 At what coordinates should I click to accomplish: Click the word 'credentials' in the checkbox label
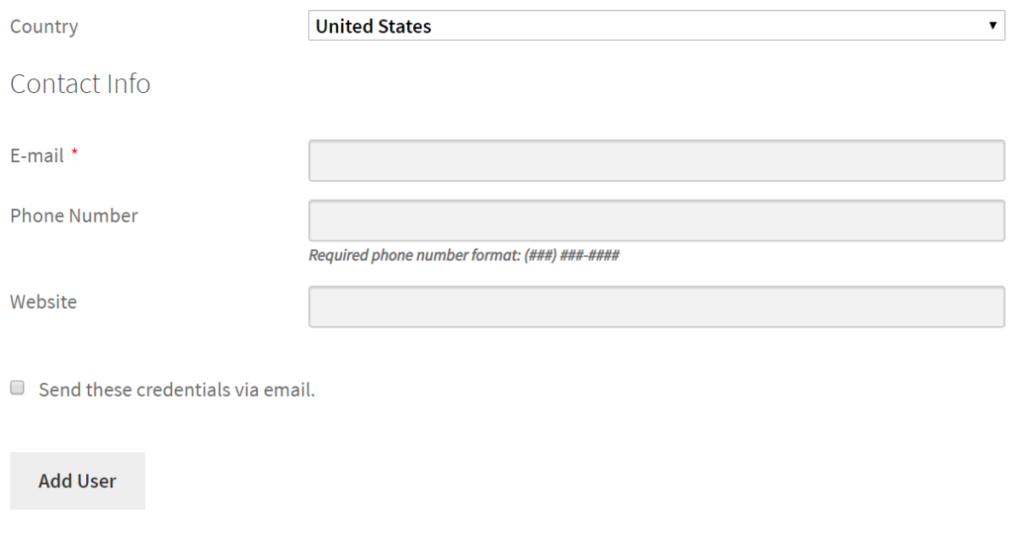(x=183, y=390)
